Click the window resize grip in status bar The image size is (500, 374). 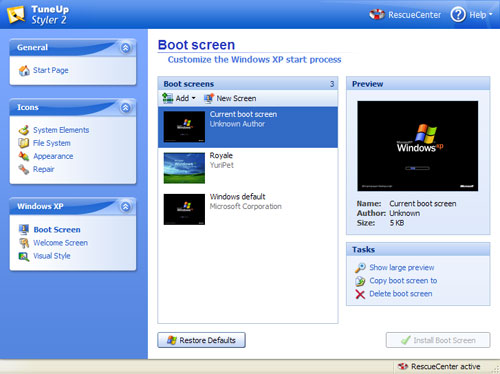(x=495, y=369)
